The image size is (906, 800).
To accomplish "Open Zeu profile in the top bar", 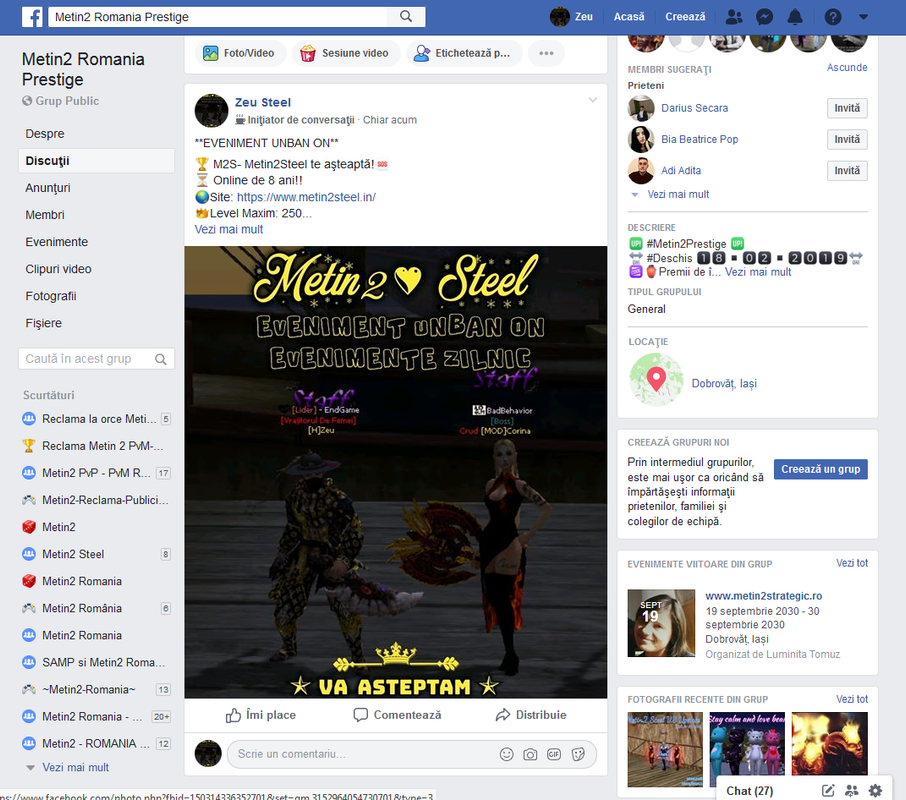I will pos(571,17).
